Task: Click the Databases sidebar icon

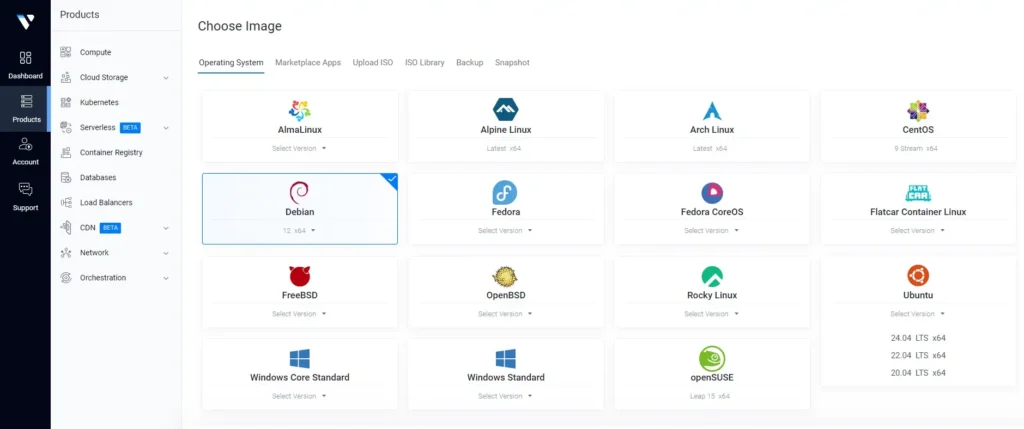Action: [66, 178]
